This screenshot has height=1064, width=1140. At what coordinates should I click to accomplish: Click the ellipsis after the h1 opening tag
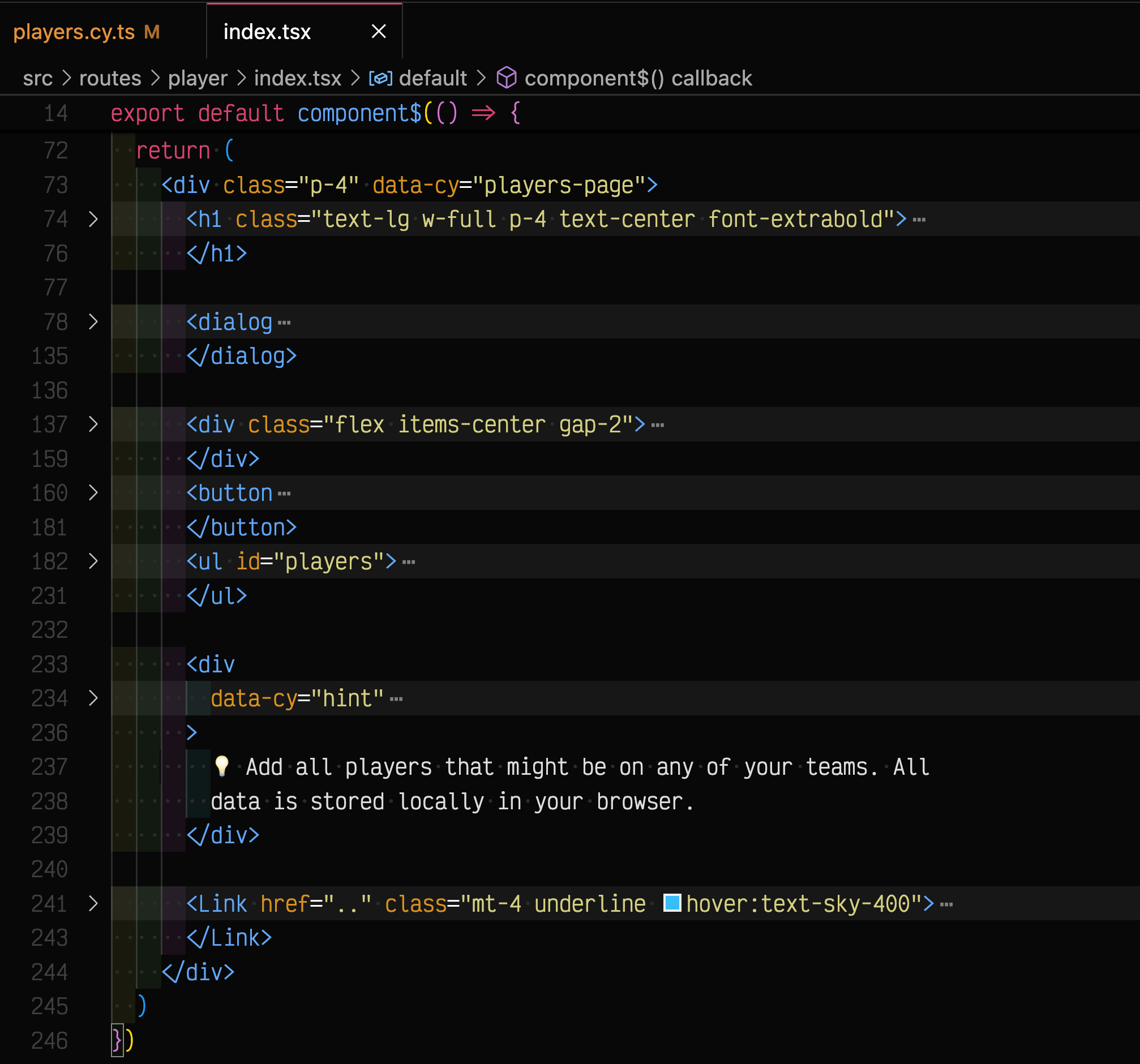(x=919, y=220)
